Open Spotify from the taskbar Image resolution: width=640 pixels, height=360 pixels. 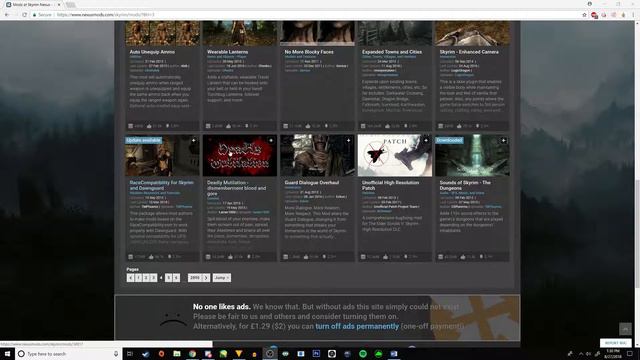tap(363, 353)
